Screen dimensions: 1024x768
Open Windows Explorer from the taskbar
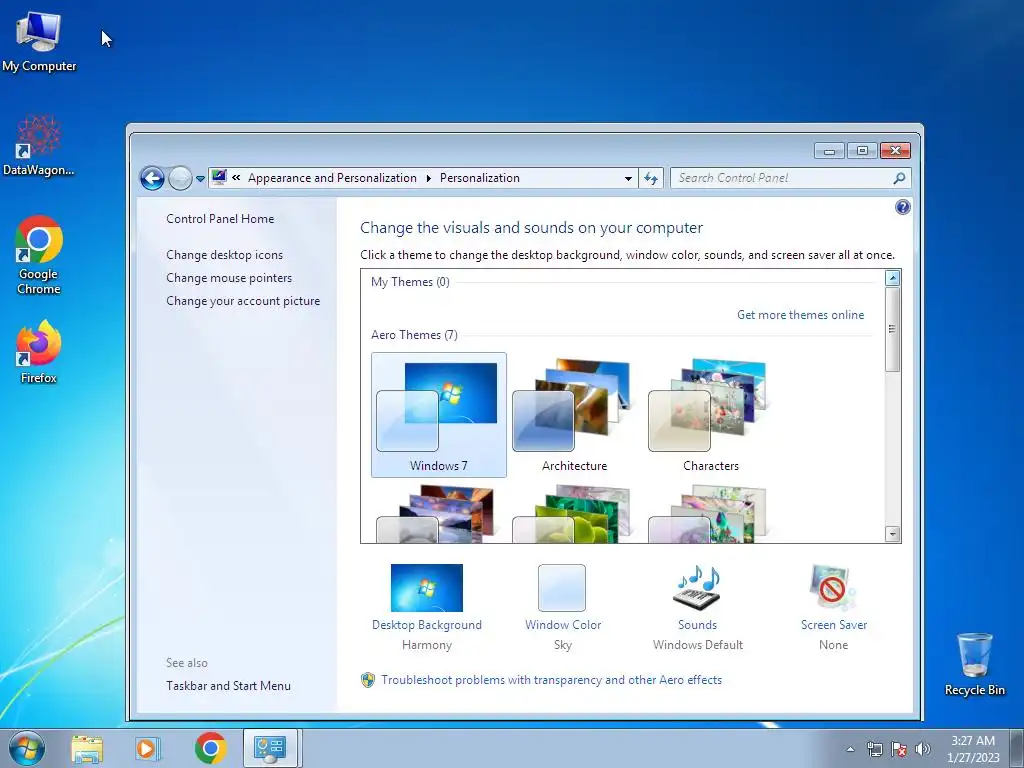(x=87, y=748)
